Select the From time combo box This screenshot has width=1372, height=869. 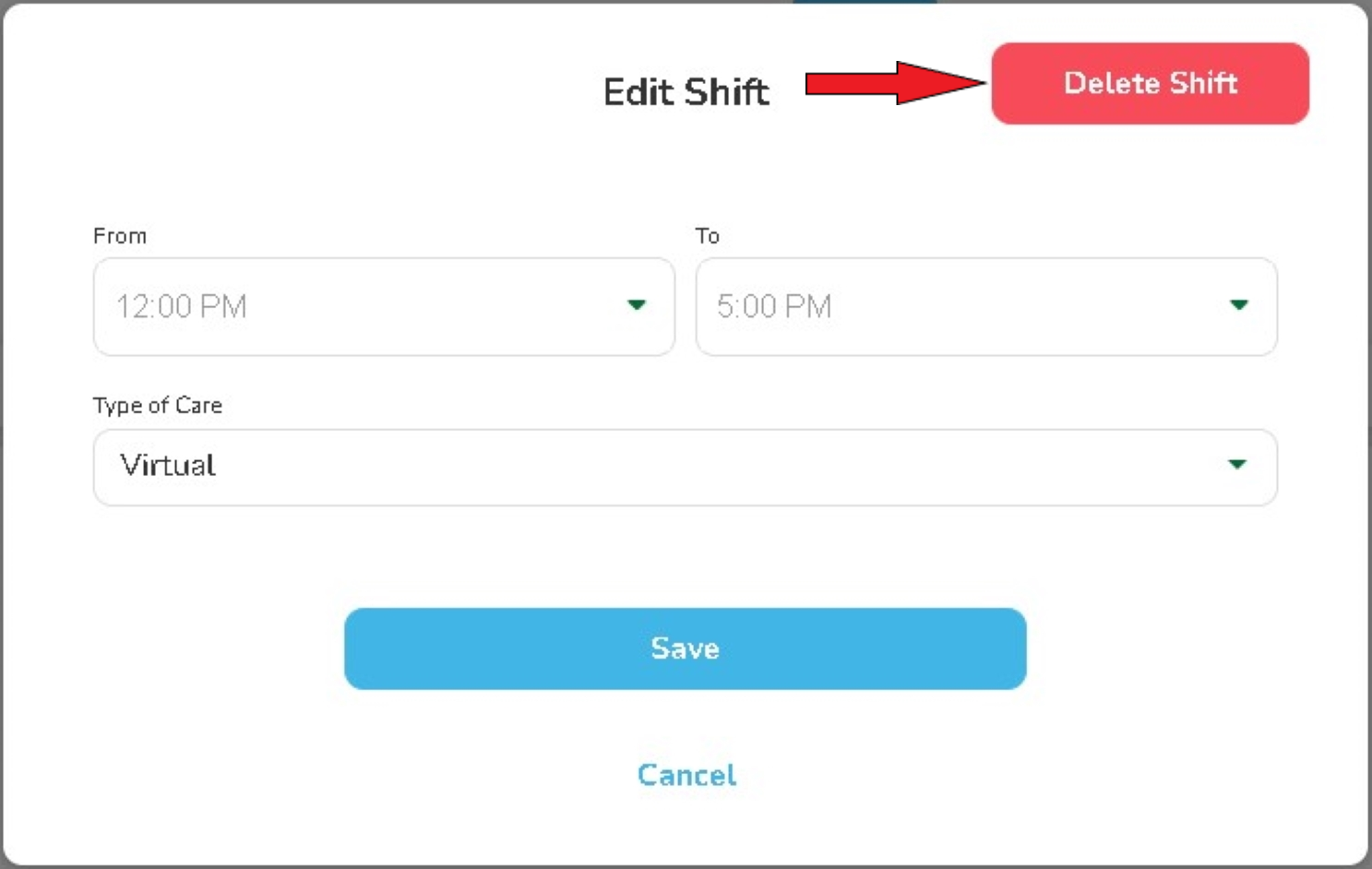pos(384,306)
